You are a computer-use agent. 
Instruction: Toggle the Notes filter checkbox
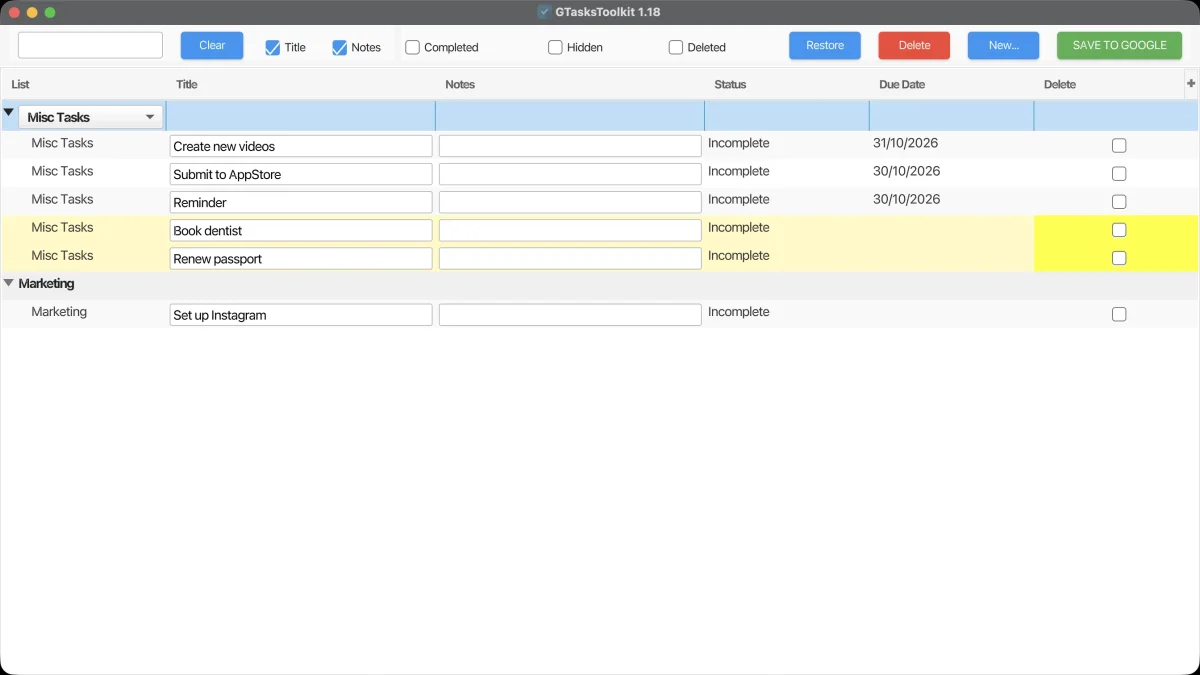(339, 47)
